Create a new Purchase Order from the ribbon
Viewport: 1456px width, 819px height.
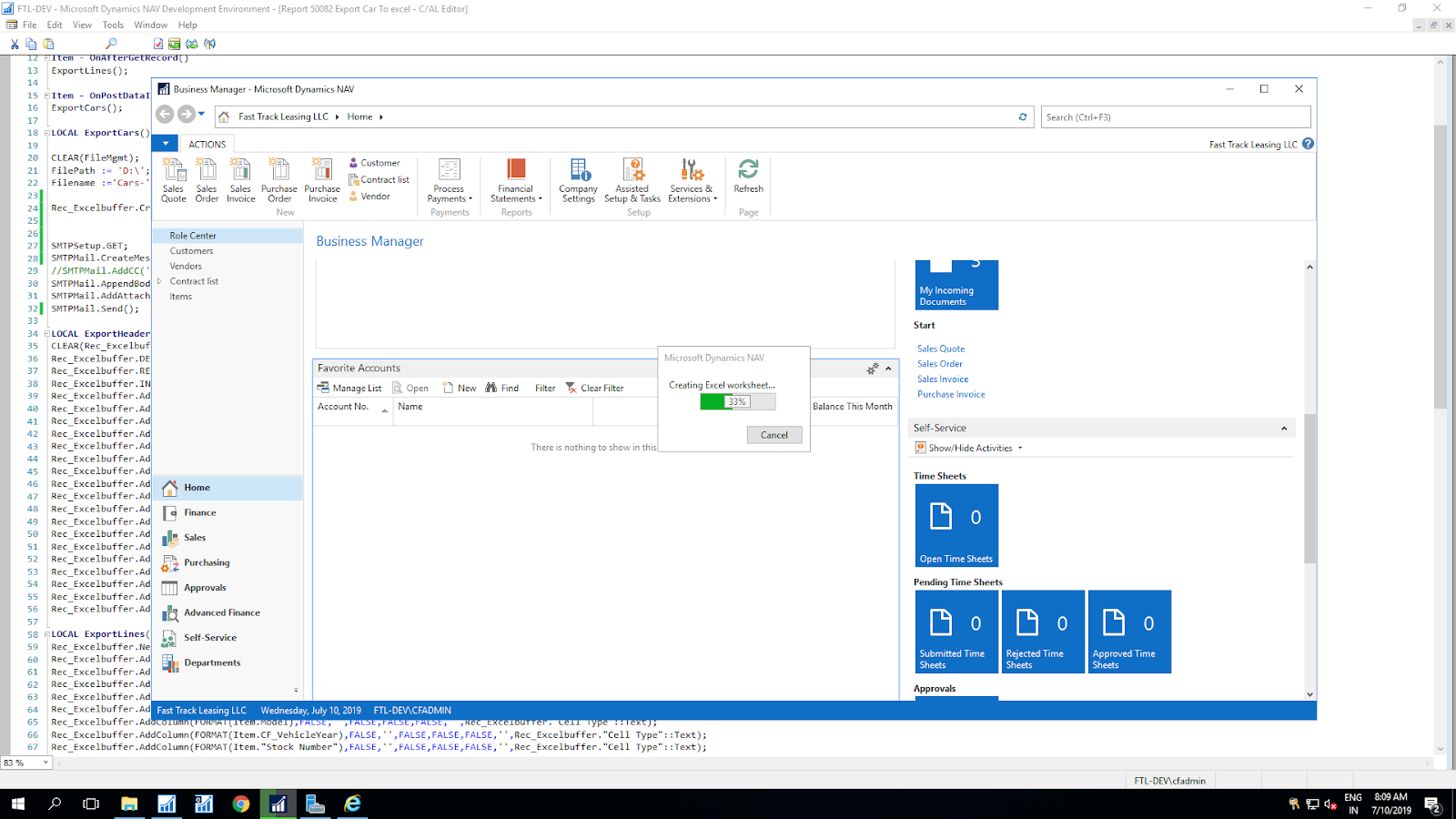(279, 180)
